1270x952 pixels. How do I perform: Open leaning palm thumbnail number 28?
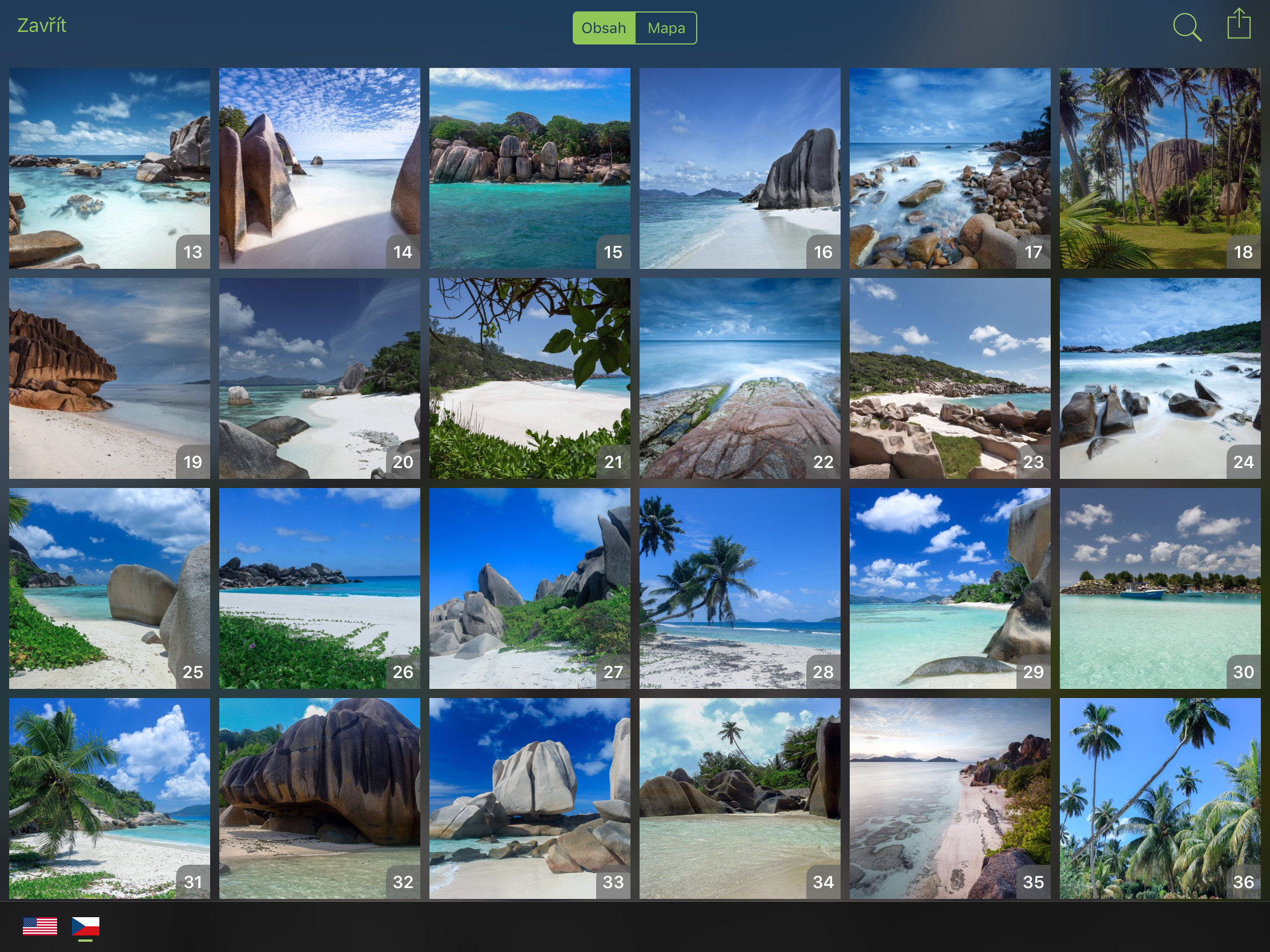coord(740,588)
